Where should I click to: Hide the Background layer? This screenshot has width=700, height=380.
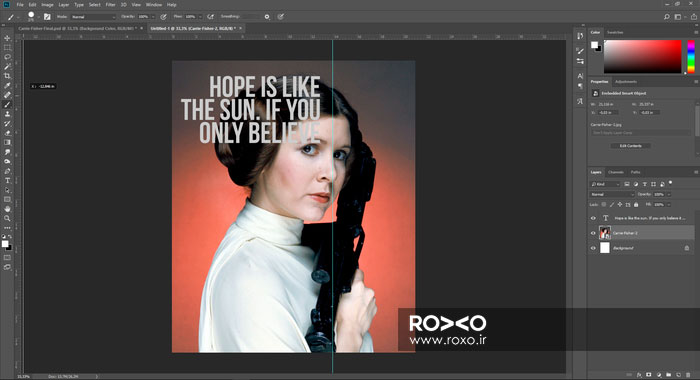[593, 248]
